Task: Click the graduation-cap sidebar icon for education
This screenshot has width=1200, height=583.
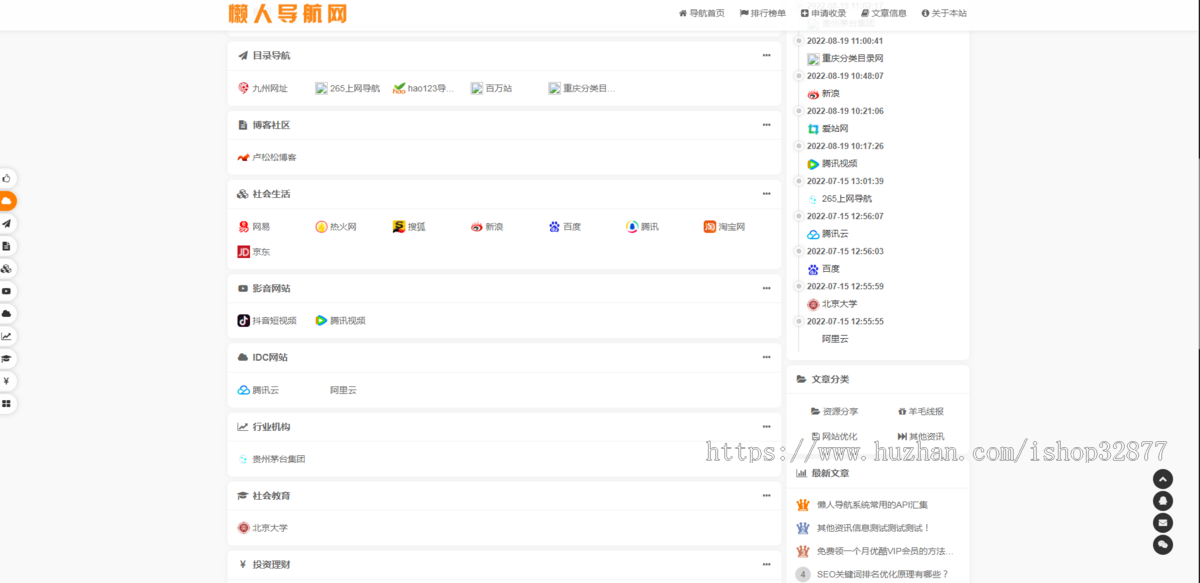Action: click(6, 358)
